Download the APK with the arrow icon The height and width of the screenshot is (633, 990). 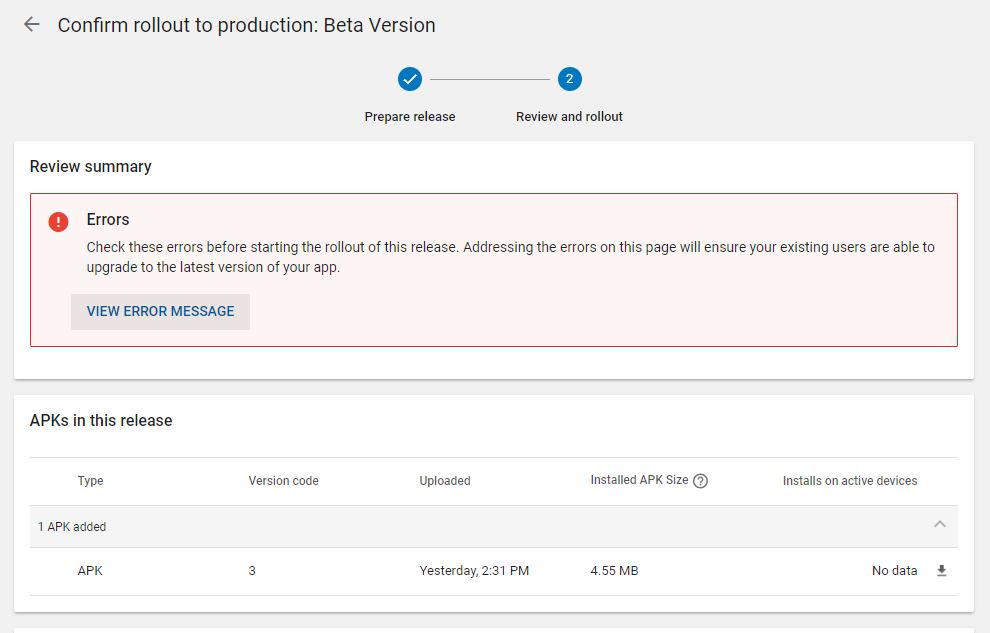(941, 571)
